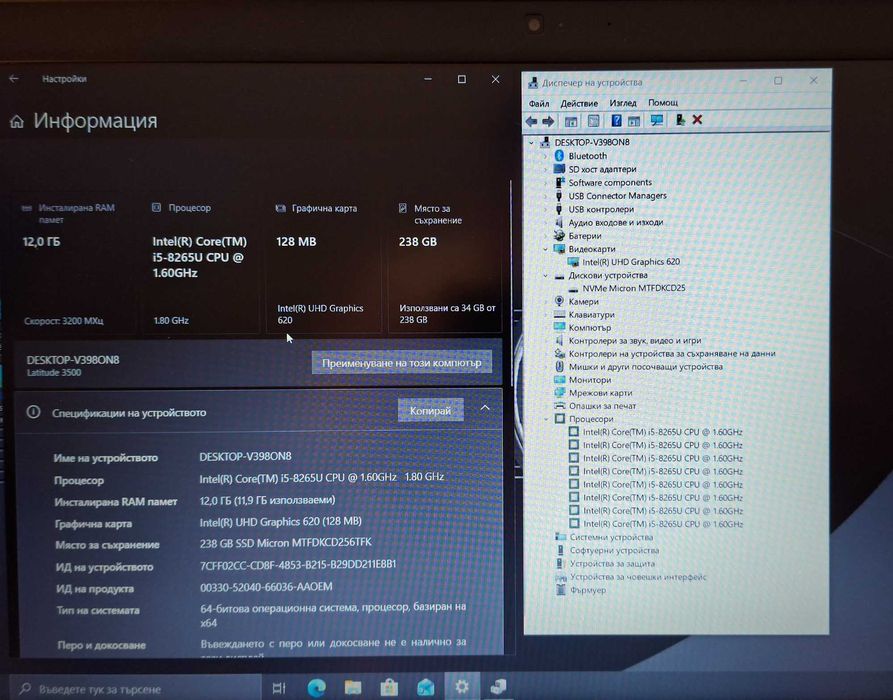893x700 pixels.
Task: Collapse Спецификации на устройството section chevron
Action: 485,408
